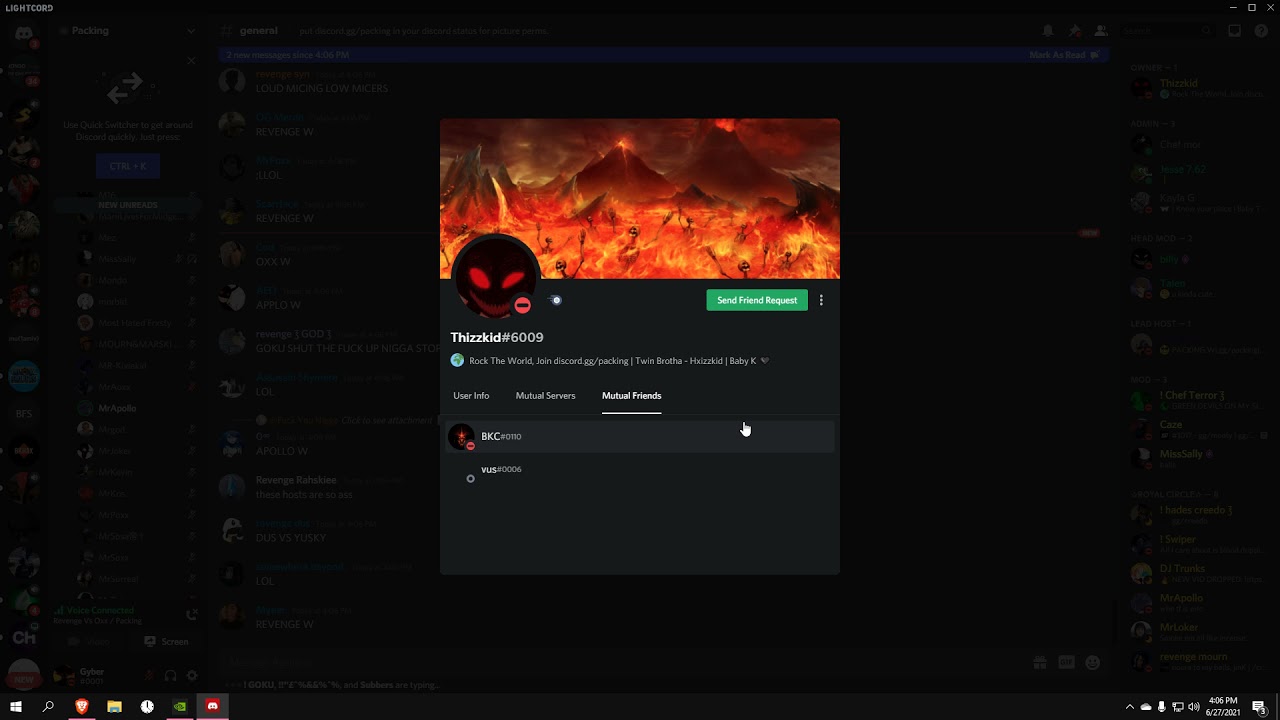Click the profile badge next to avatar
This screenshot has width=1280, height=720.
(556, 300)
